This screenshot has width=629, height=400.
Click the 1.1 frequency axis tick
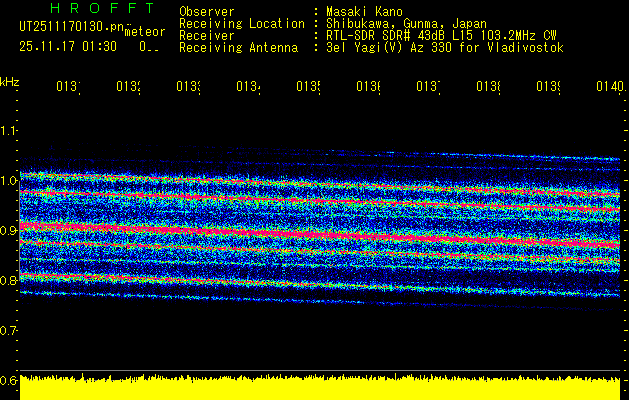[x=9, y=130]
